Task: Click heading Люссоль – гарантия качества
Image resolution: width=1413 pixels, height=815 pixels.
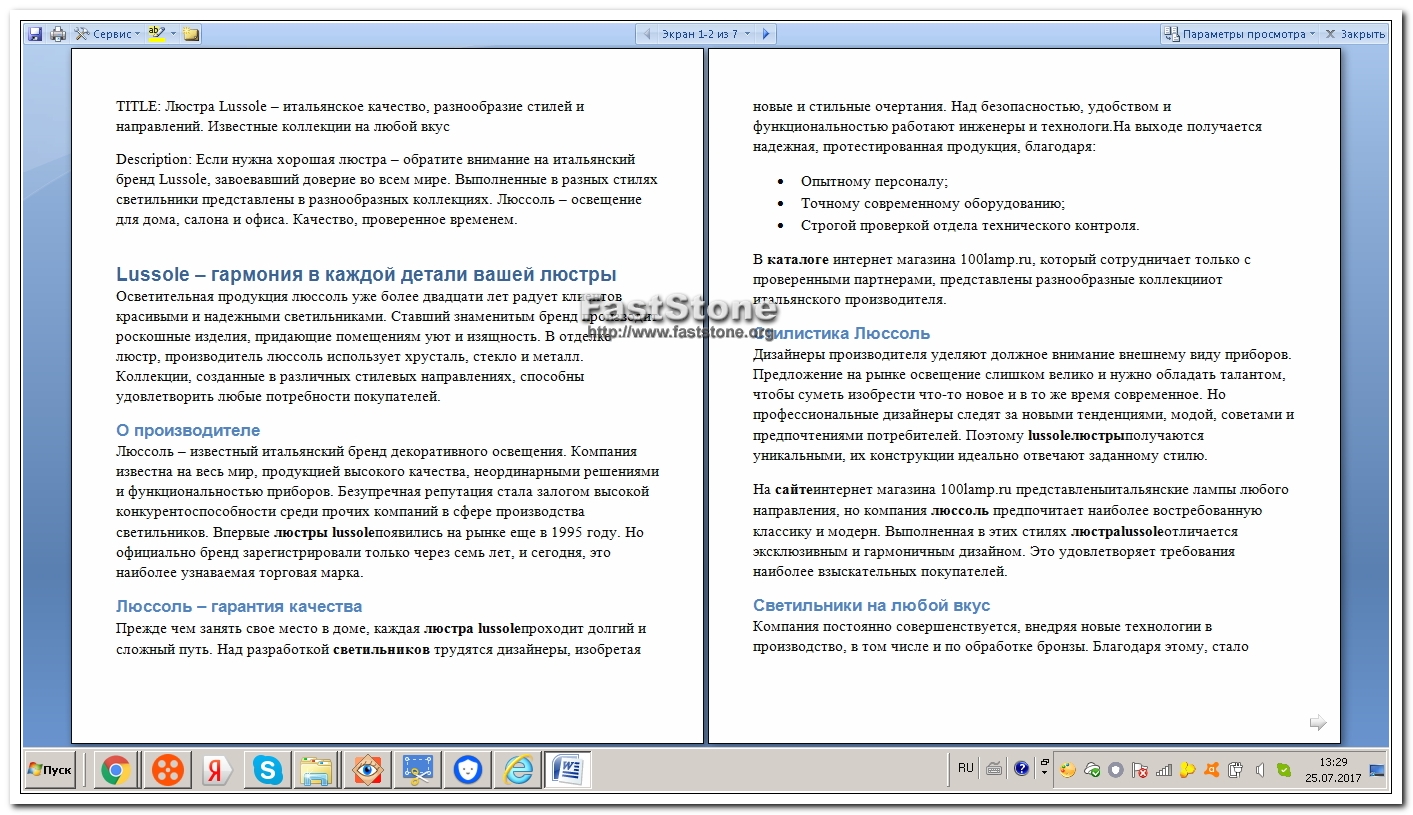Action: click(x=239, y=606)
